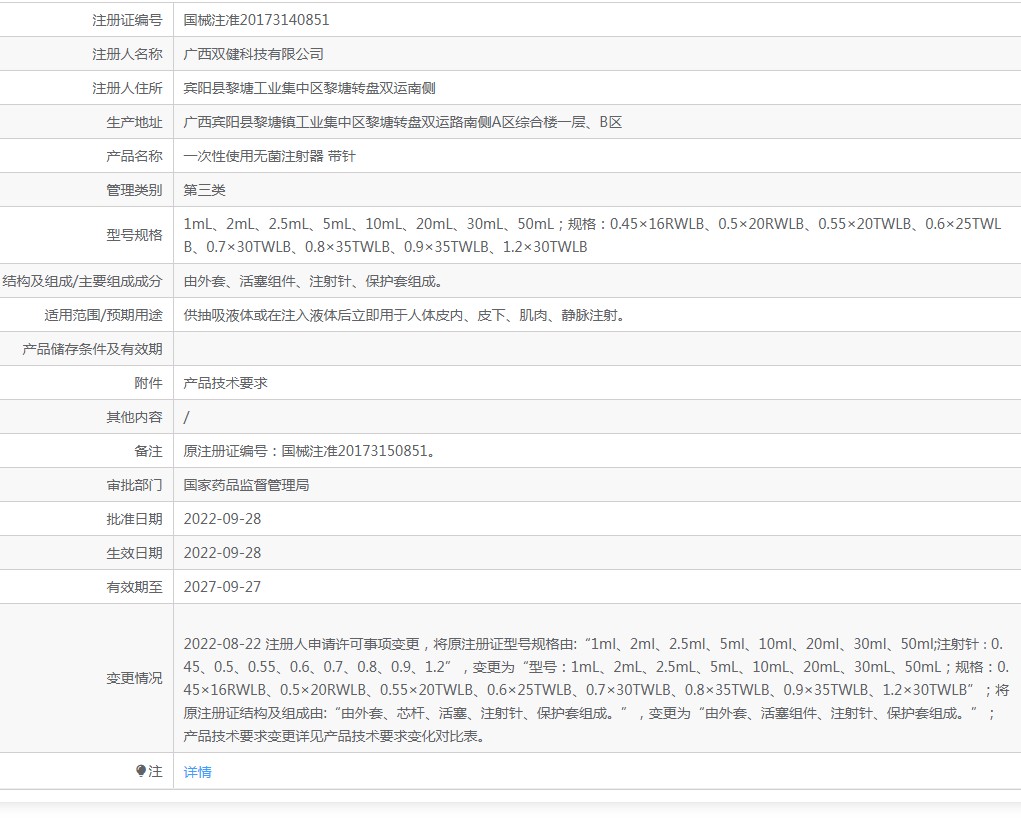This screenshot has width=1021, height=823.
Task: Select the change record paragraph starting with 2022-08-22
Action: tap(596, 690)
